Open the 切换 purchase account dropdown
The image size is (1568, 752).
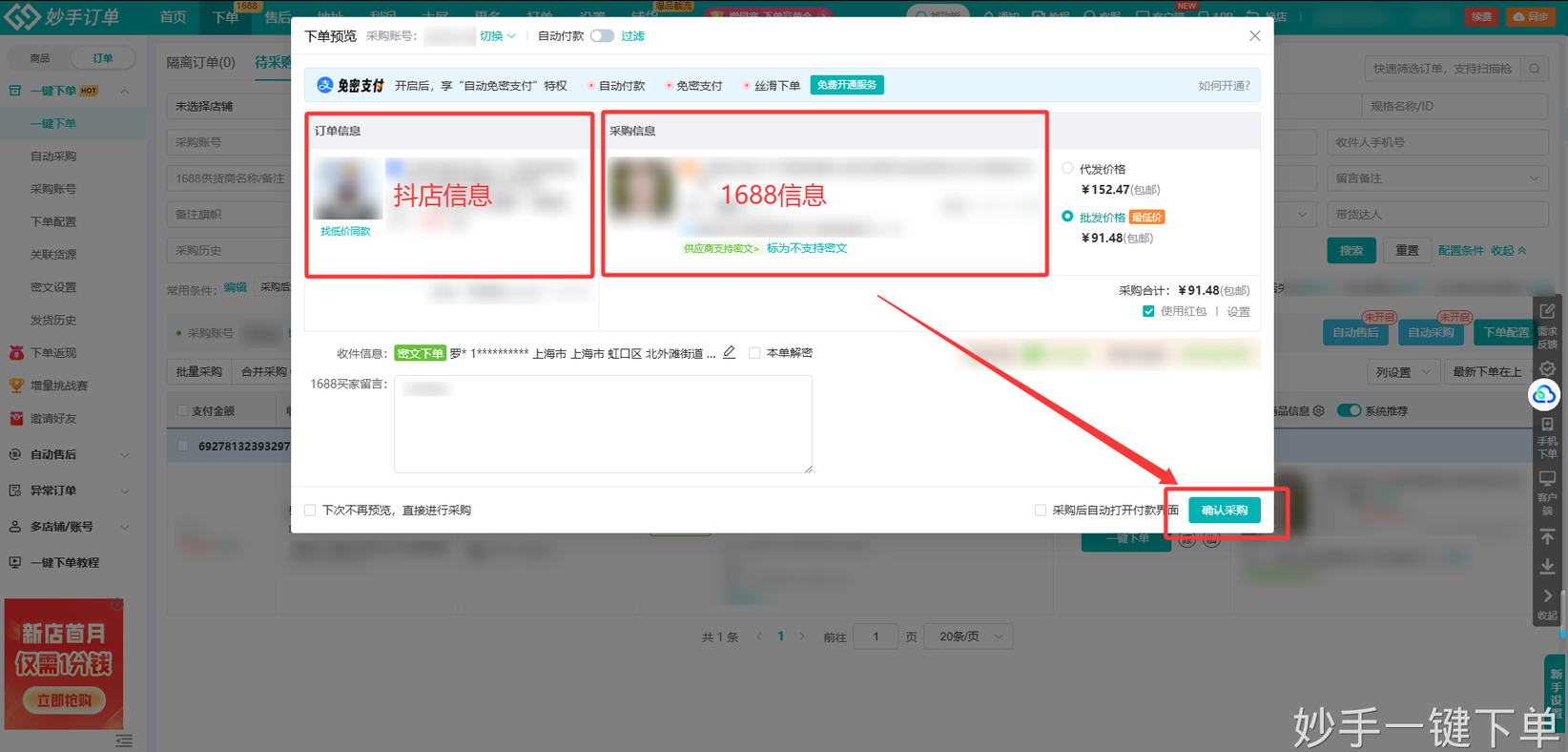pyautogui.click(x=497, y=36)
